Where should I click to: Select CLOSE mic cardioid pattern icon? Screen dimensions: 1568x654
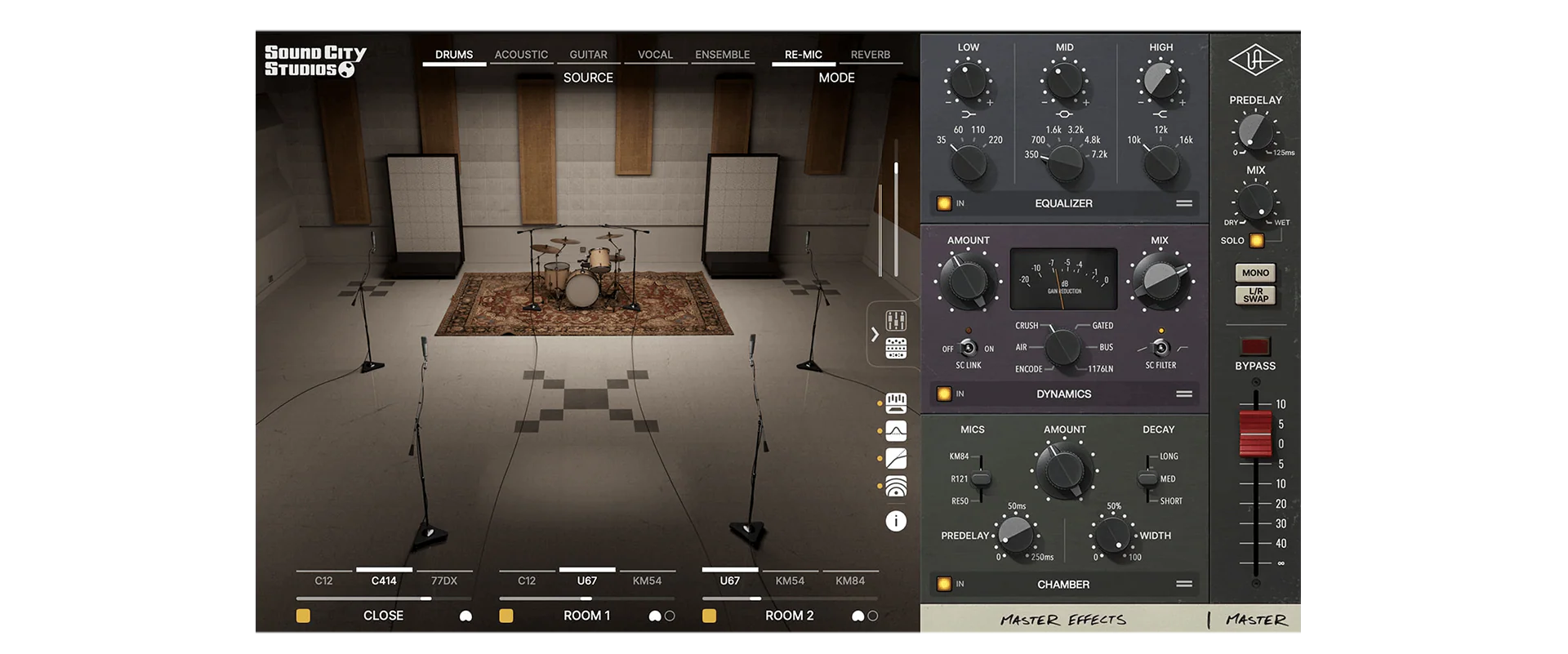(x=465, y=616)
